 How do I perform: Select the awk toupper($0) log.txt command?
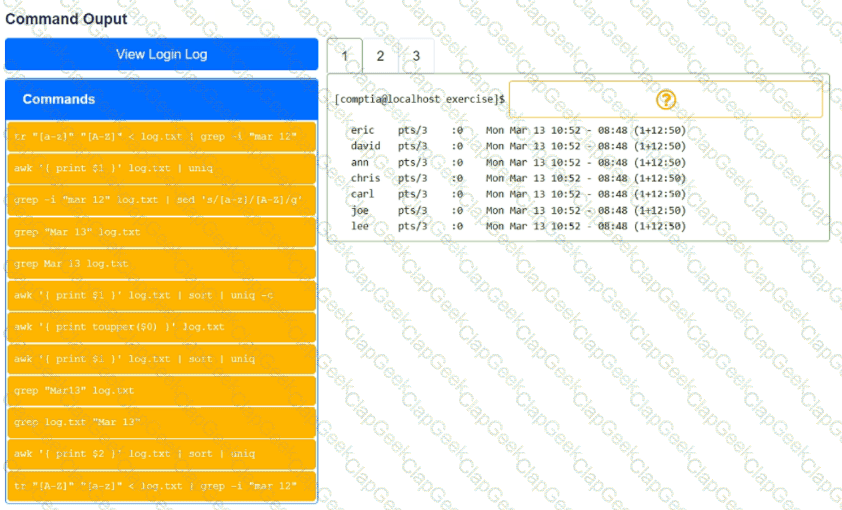[x=161, y=327]
